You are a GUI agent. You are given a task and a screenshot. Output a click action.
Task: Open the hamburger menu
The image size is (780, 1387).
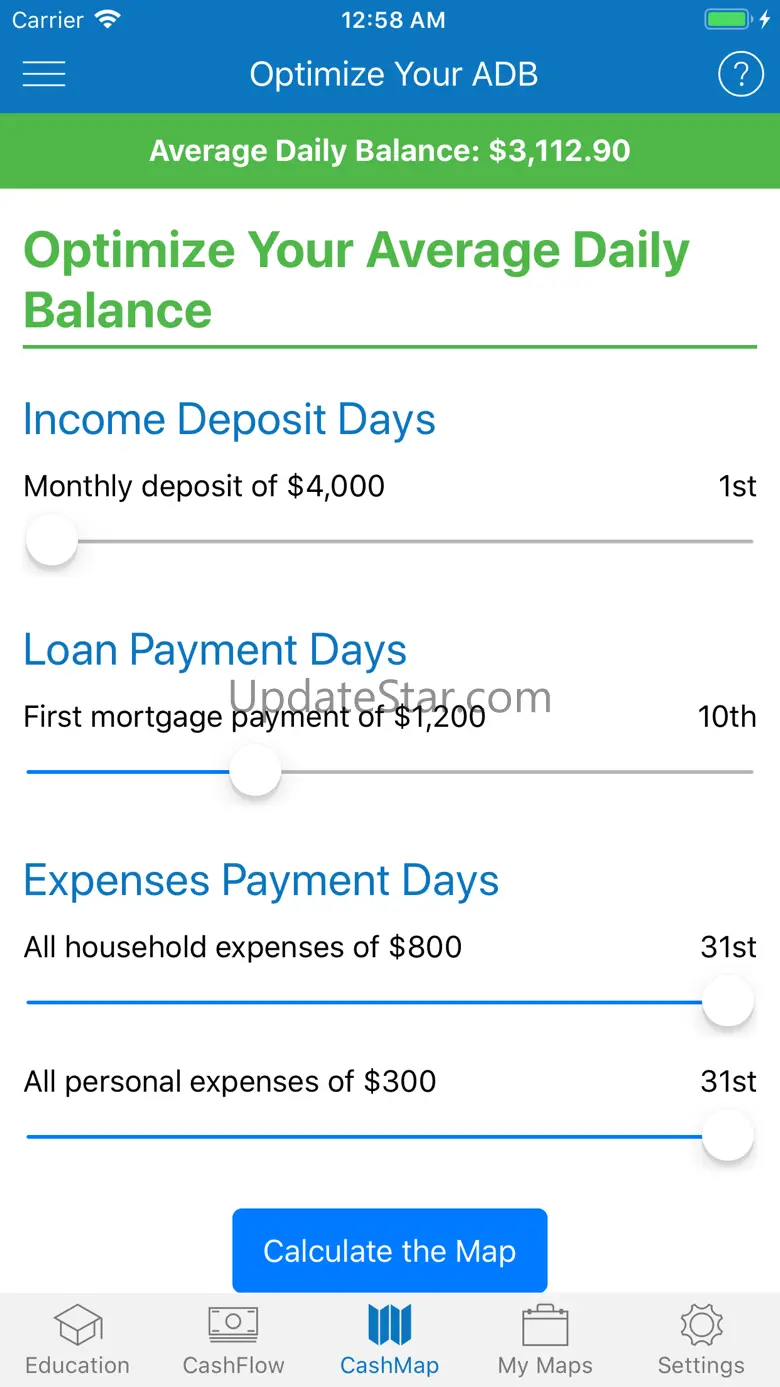[44, 74]
